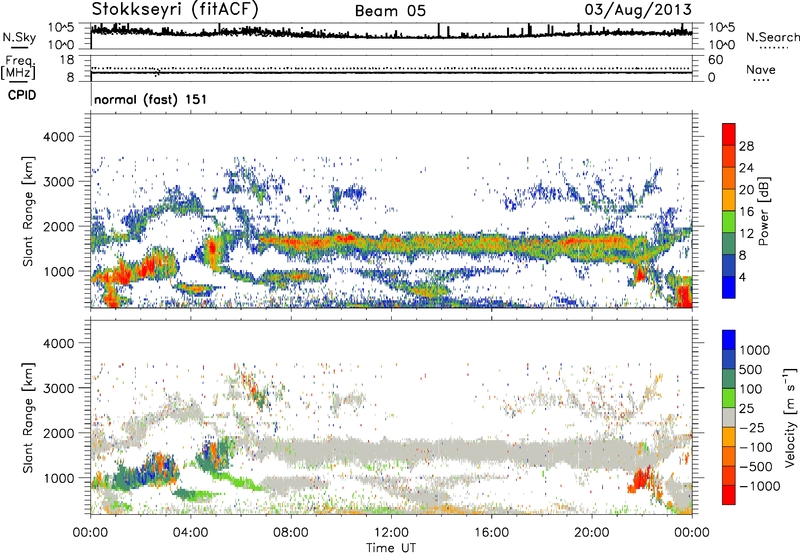The height and width of the screenshot is (554, 800).
Task: Click the '20:00' time tick label
Action: point(591,533)
